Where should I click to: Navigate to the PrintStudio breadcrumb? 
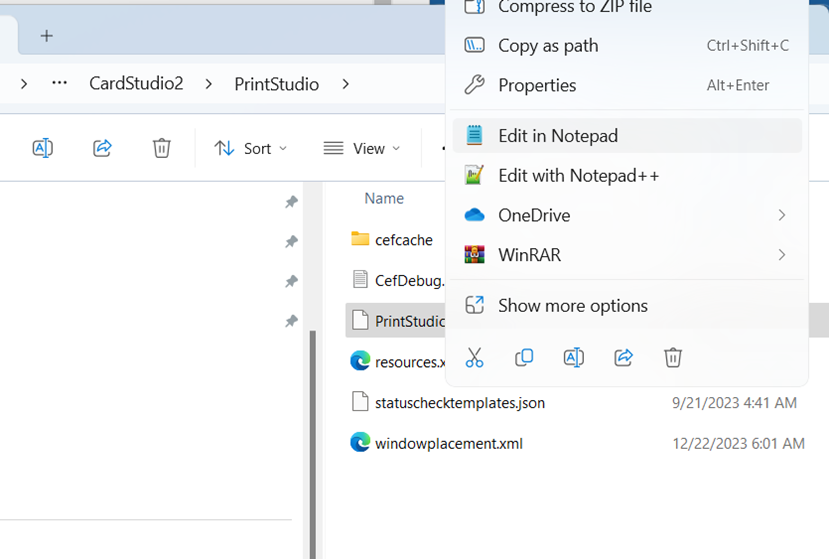point(277,84)
